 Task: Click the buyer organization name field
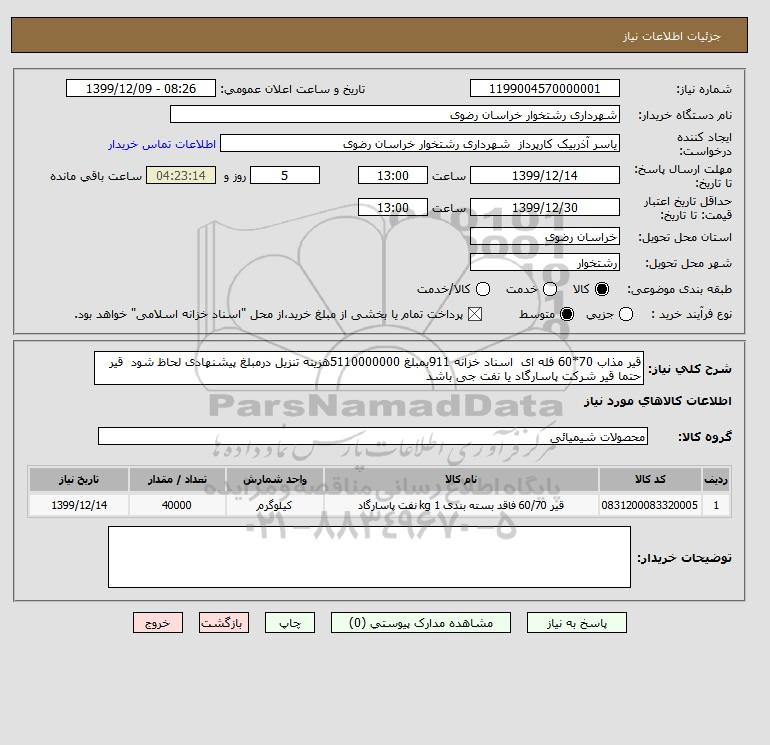click(x=395, y=114)
